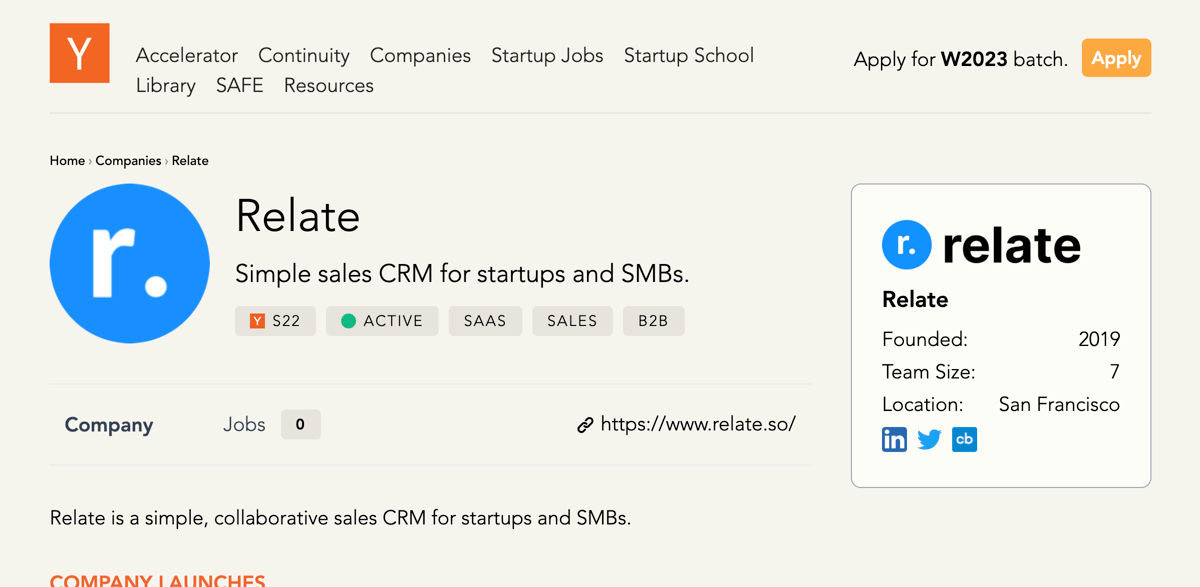Open the SAFE navigation link

[240, 85]
